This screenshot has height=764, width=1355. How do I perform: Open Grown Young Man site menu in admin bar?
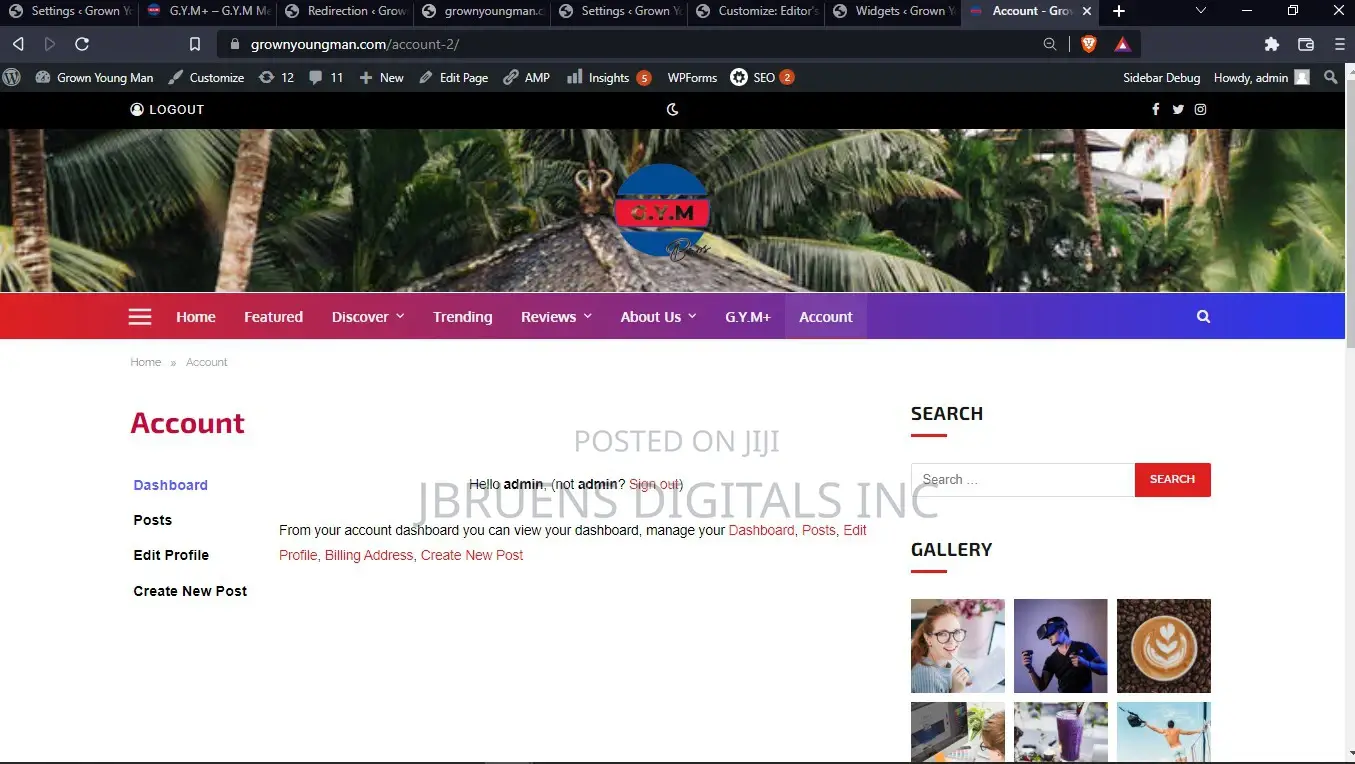94,77
